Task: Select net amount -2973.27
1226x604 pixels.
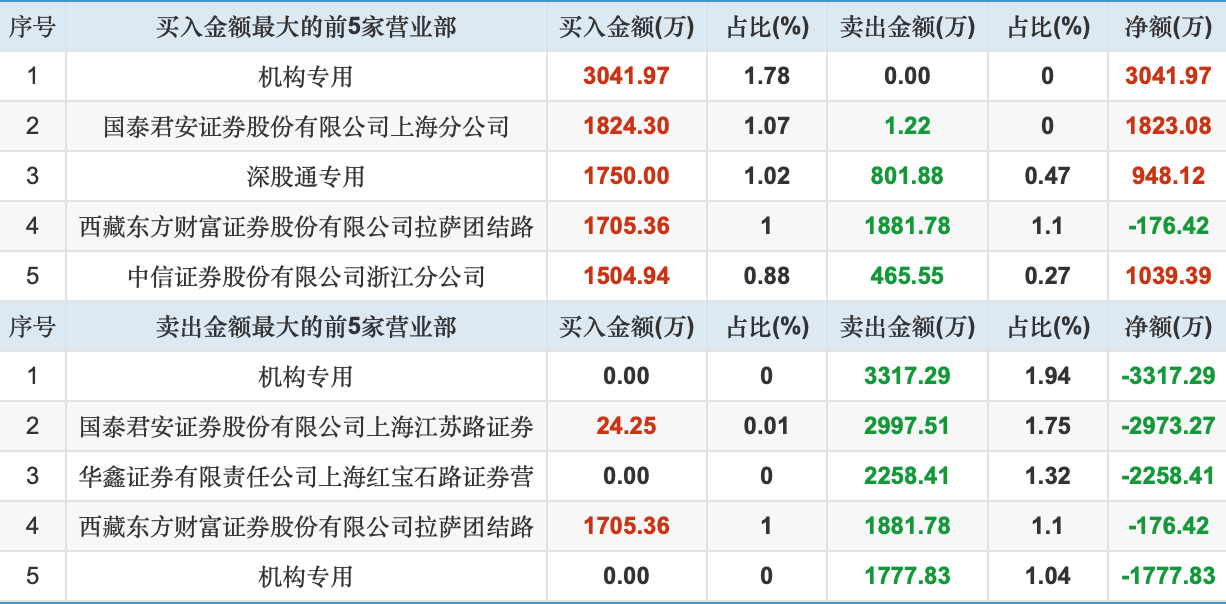Action: click(x=1168, y=426)
